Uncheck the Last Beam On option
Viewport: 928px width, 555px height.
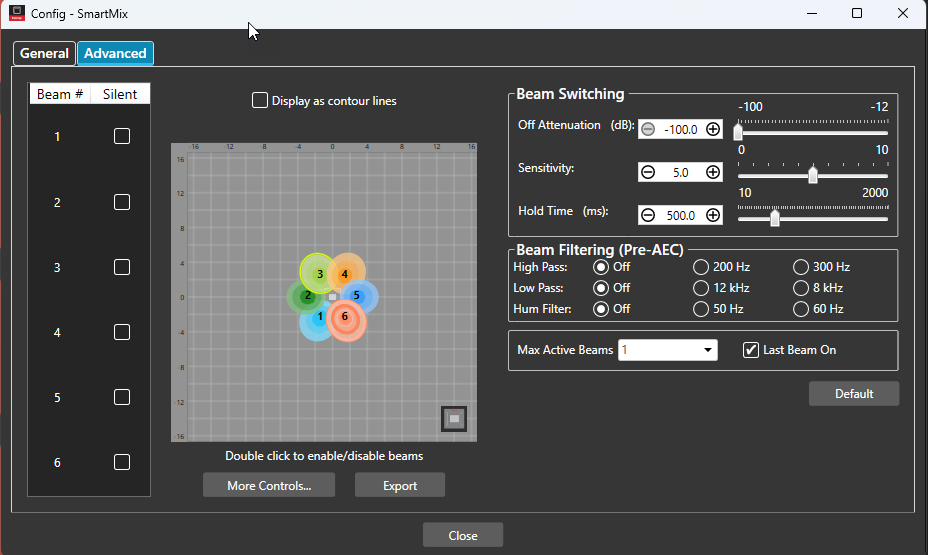pos(750,350)
